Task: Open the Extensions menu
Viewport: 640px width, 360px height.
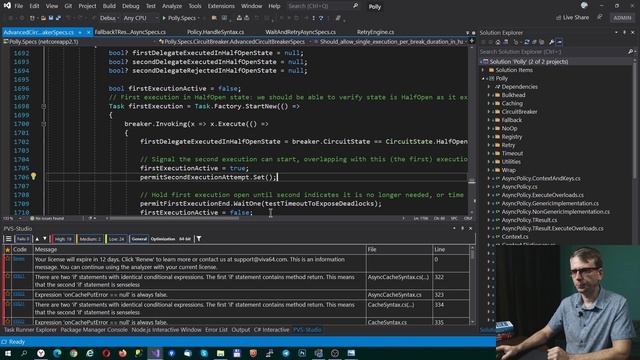Action: [x=221, y=6]
